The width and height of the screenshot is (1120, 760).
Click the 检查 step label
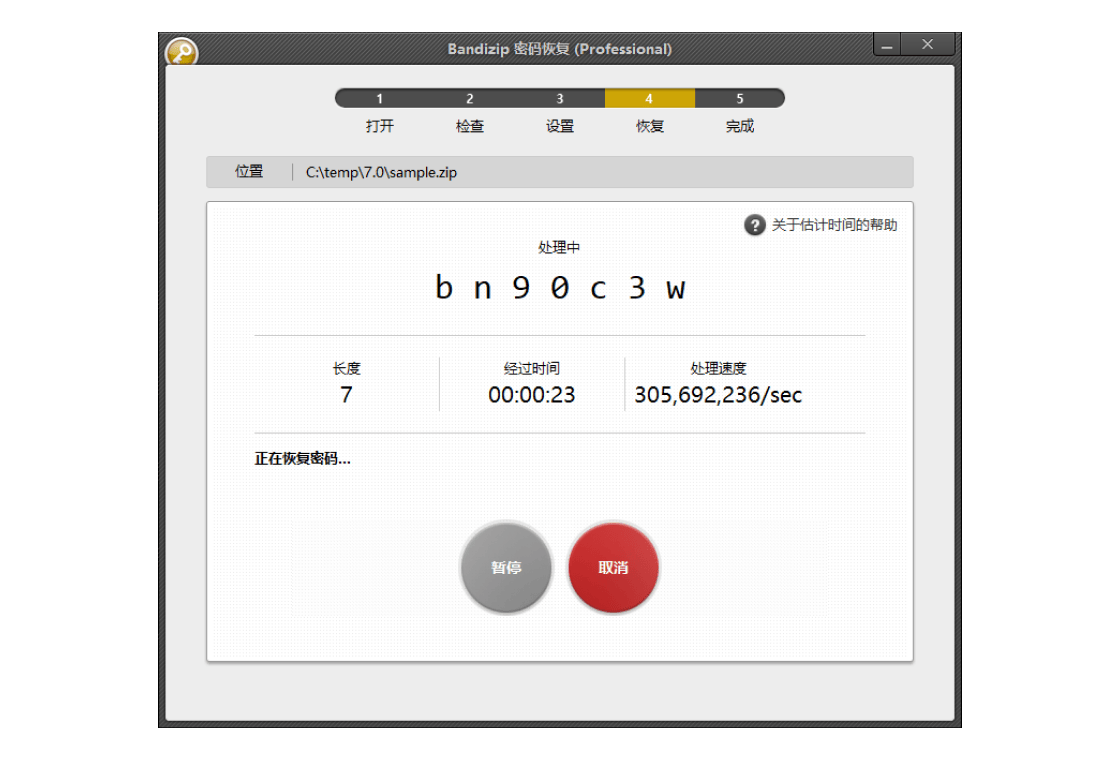[x=470, y=126]
